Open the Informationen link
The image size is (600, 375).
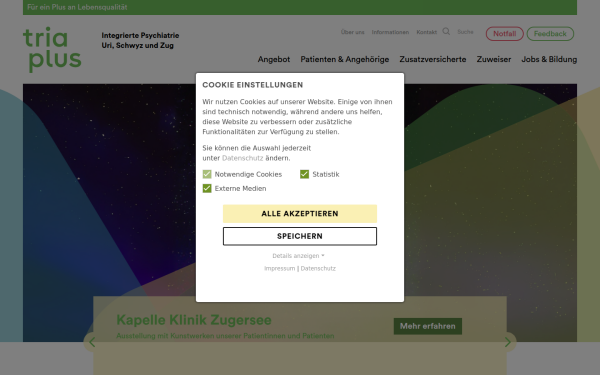pos(390,32)
